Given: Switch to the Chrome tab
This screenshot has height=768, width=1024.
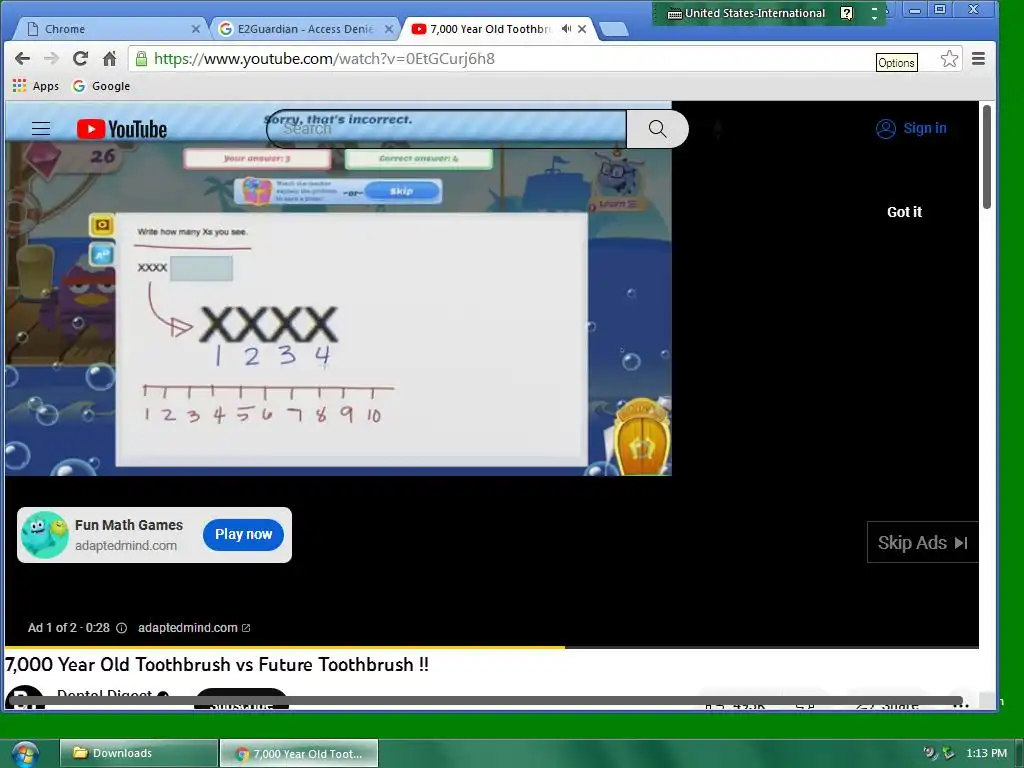Looking at the screenshot, I should [109, 29].
